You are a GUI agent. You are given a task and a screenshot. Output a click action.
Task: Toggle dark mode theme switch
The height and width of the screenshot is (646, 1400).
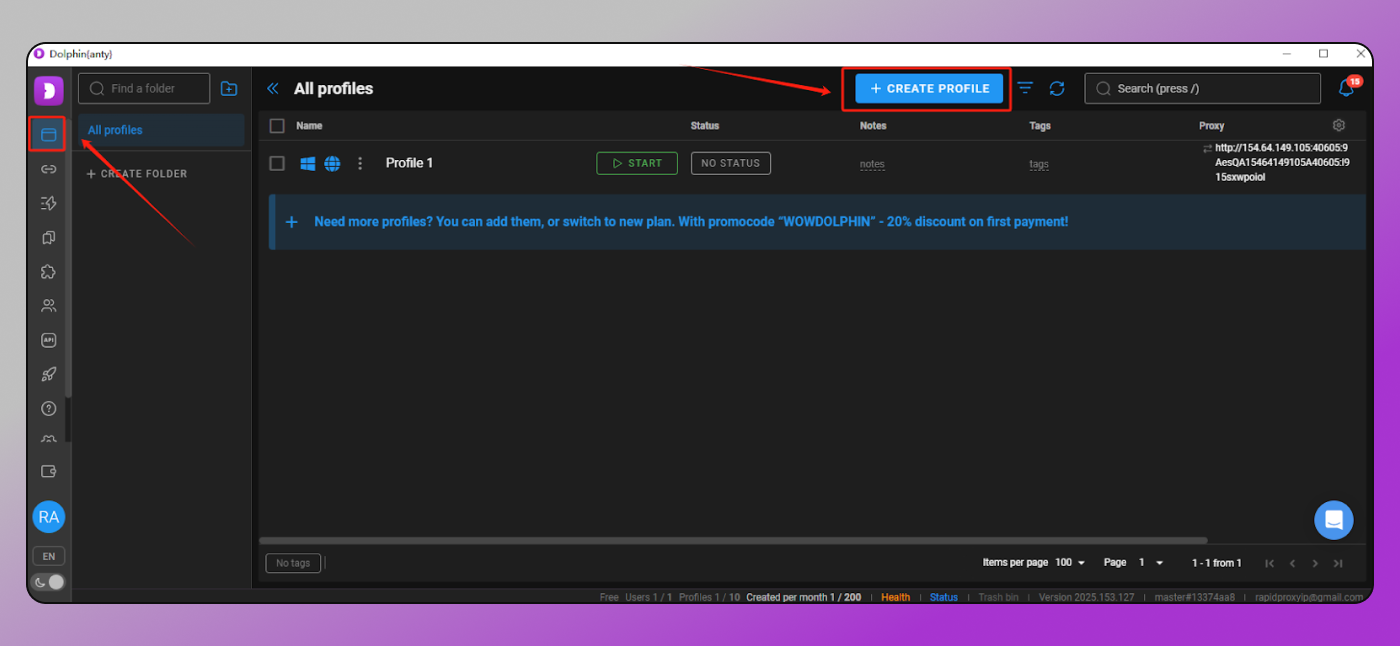49,582
